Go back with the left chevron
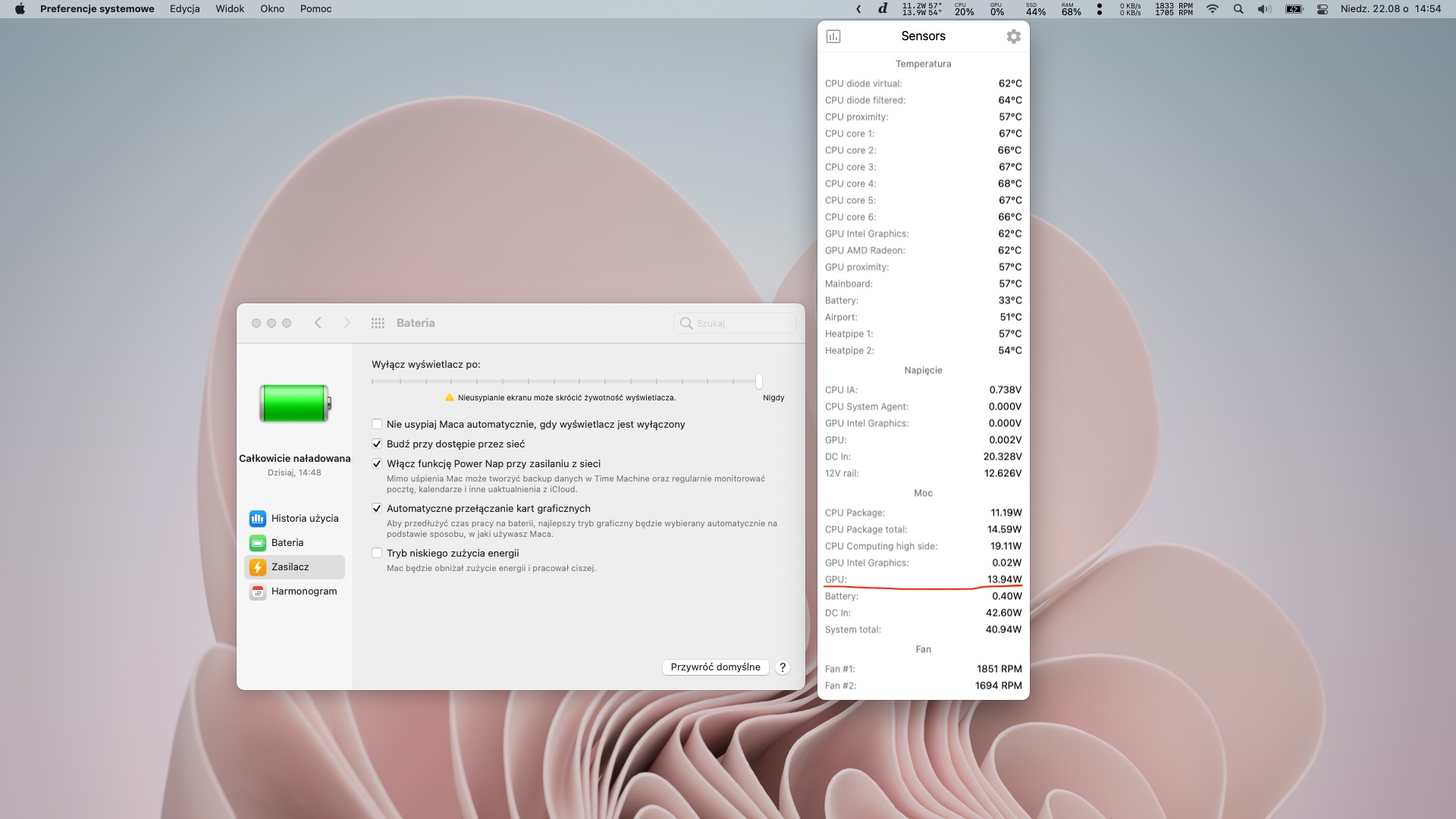 click(318, 323)
